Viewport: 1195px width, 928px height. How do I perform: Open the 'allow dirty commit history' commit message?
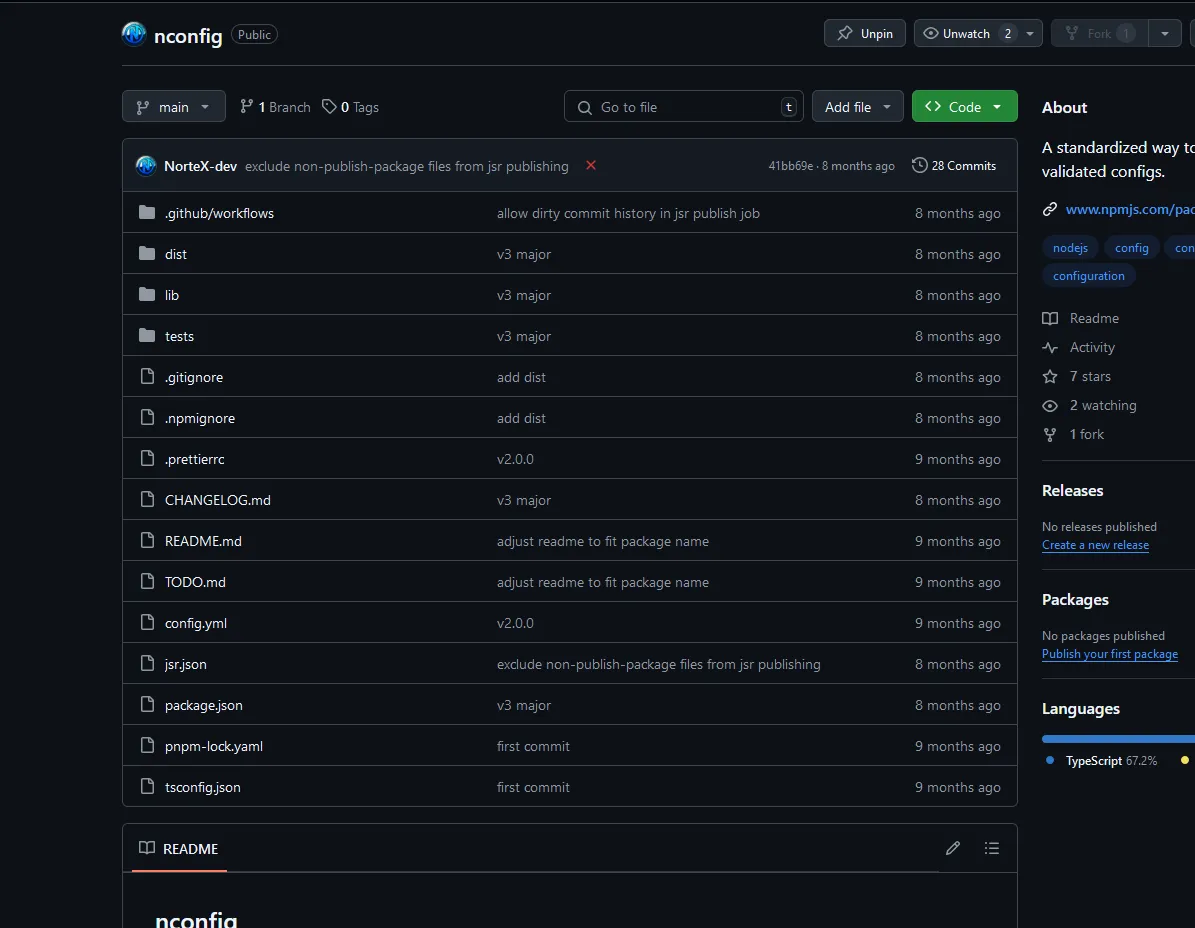coord(628,213)
